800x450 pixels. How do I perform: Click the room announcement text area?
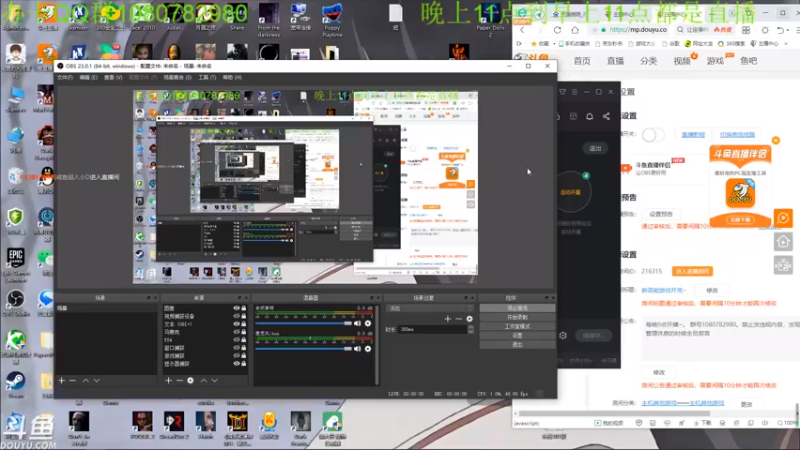tap(719, 339)
